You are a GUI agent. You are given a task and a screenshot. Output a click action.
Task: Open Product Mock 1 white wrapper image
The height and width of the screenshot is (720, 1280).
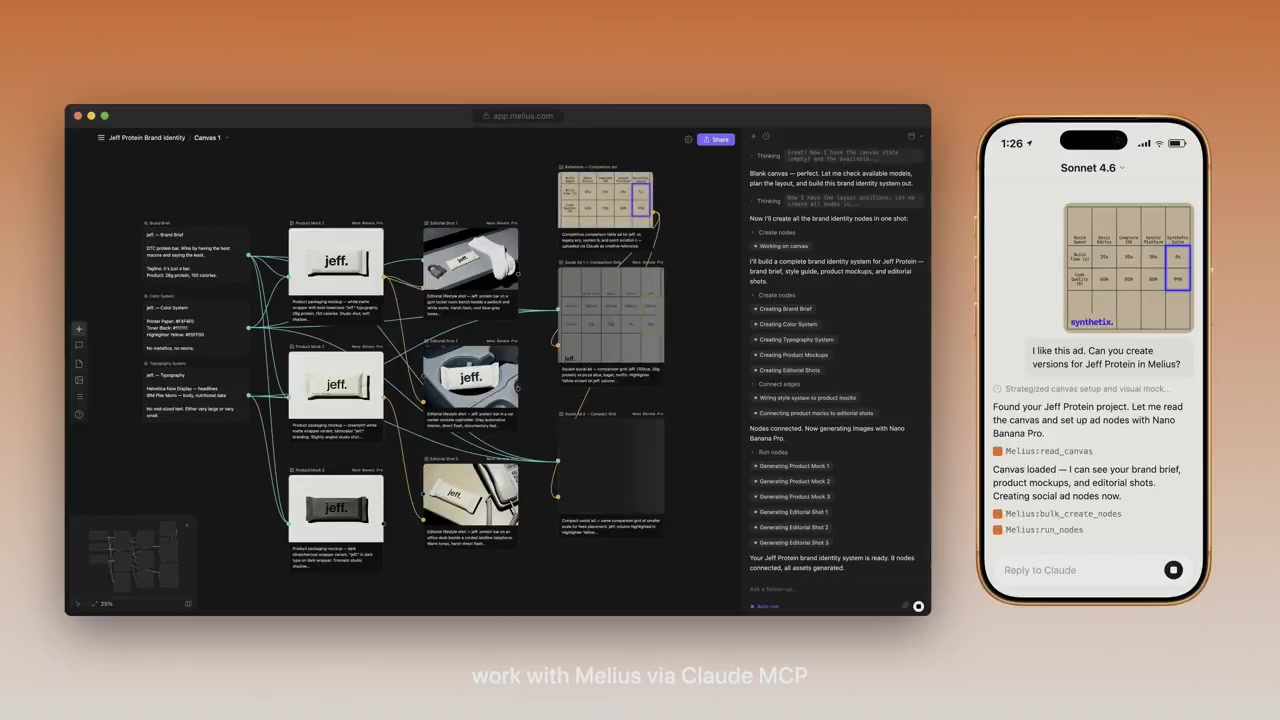(x=336, y=262)
